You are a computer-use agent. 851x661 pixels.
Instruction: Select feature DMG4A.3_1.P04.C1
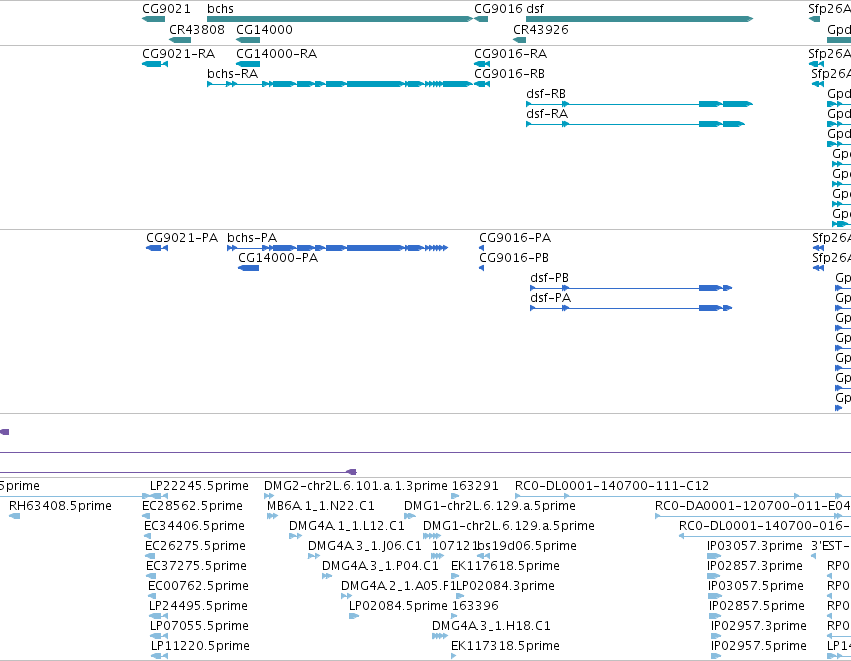[x=327, y=576]
